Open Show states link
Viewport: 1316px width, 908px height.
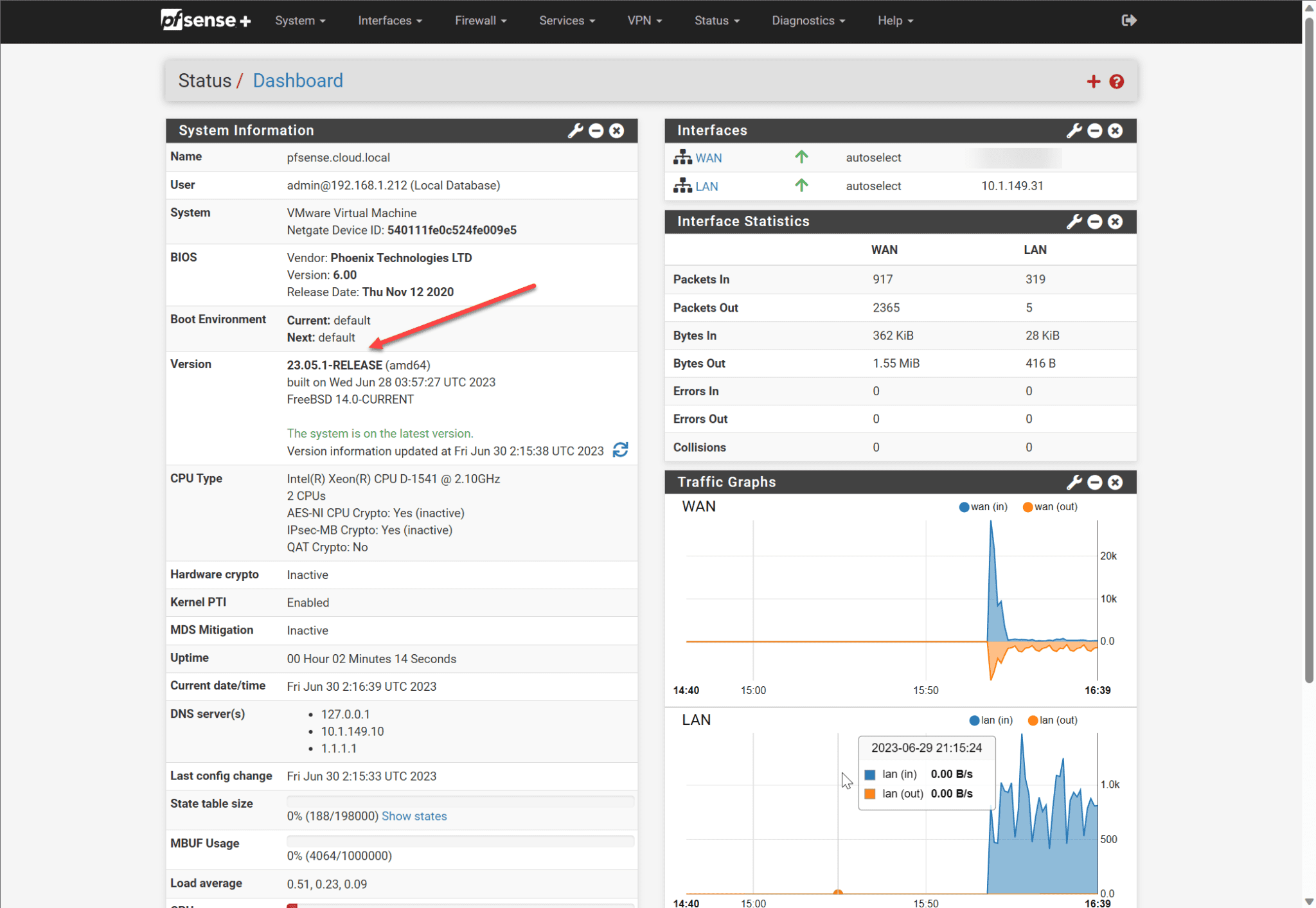tap(414, 815)
